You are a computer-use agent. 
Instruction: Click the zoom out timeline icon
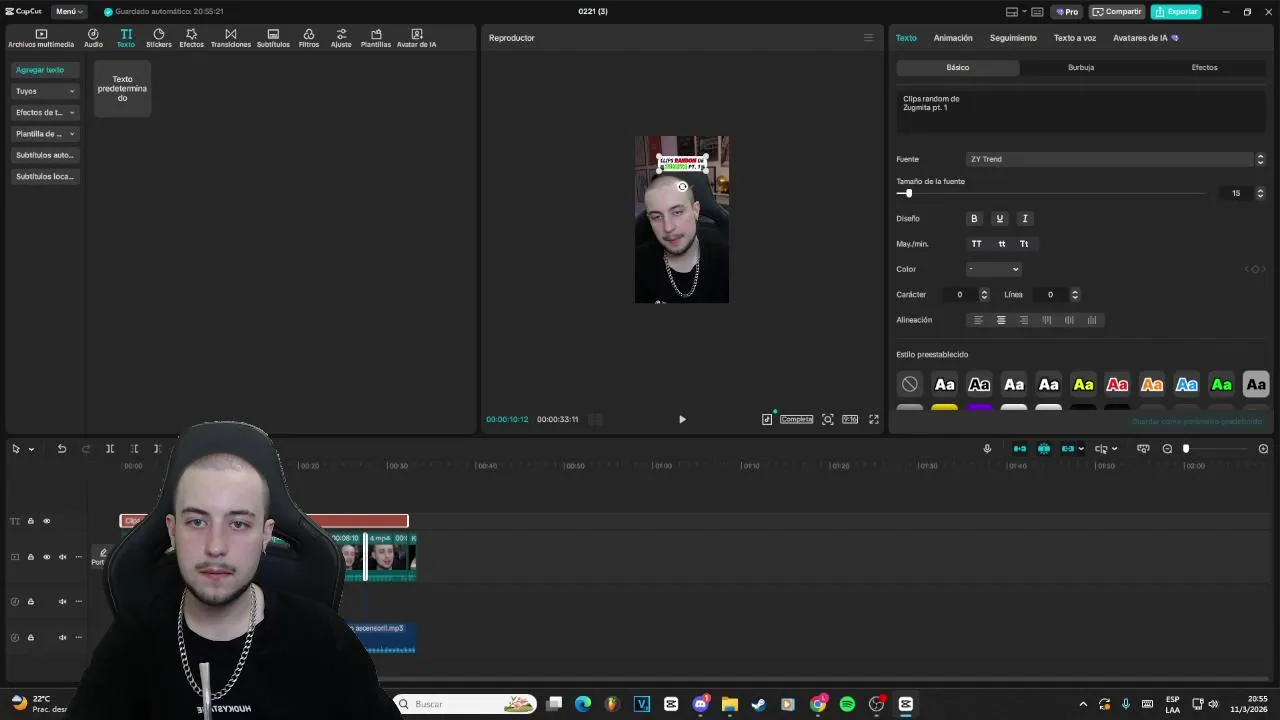pos(1167,449)
